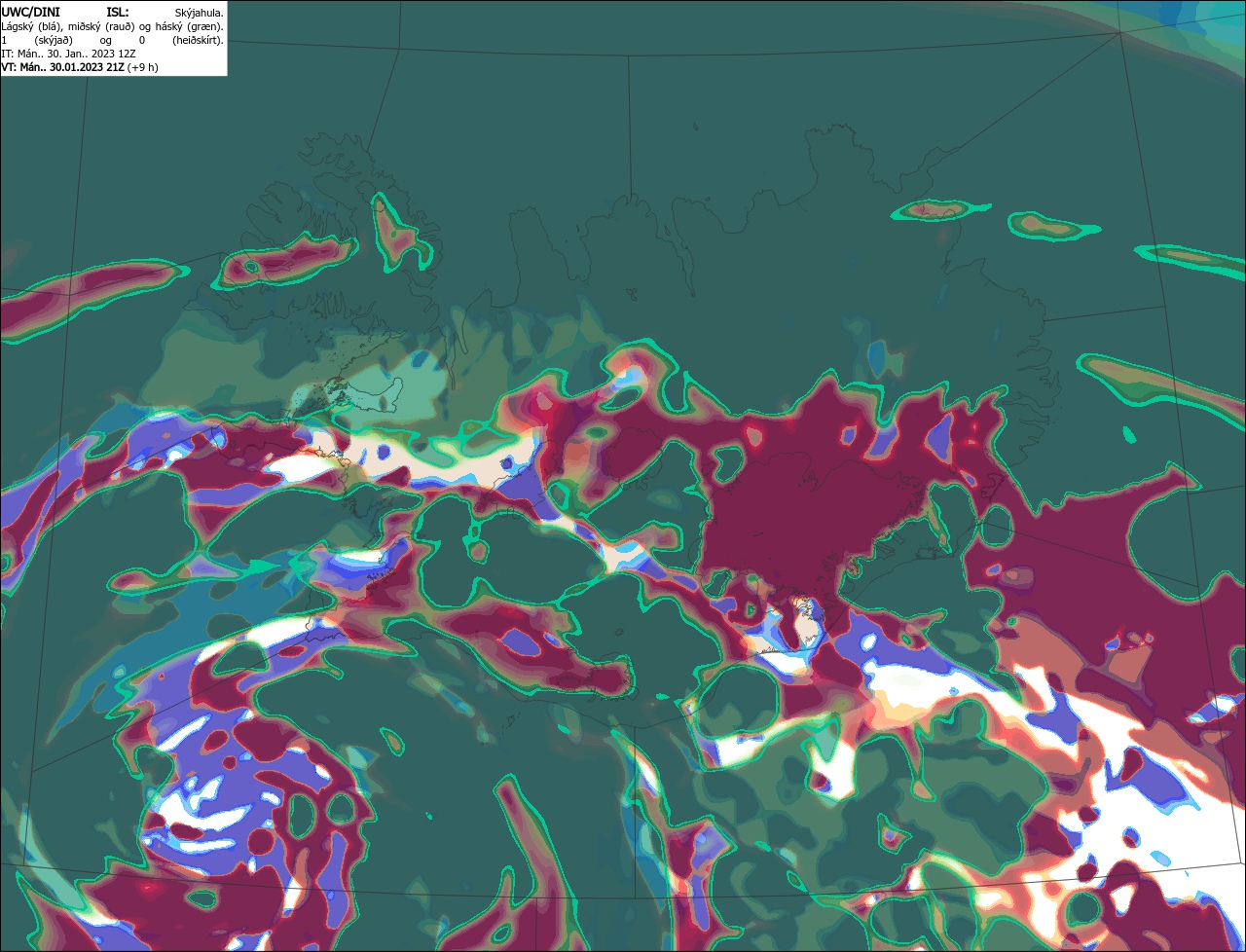Click the '(skýjað)' legend word
The image size is (1246, 952).
click(54, 41)
